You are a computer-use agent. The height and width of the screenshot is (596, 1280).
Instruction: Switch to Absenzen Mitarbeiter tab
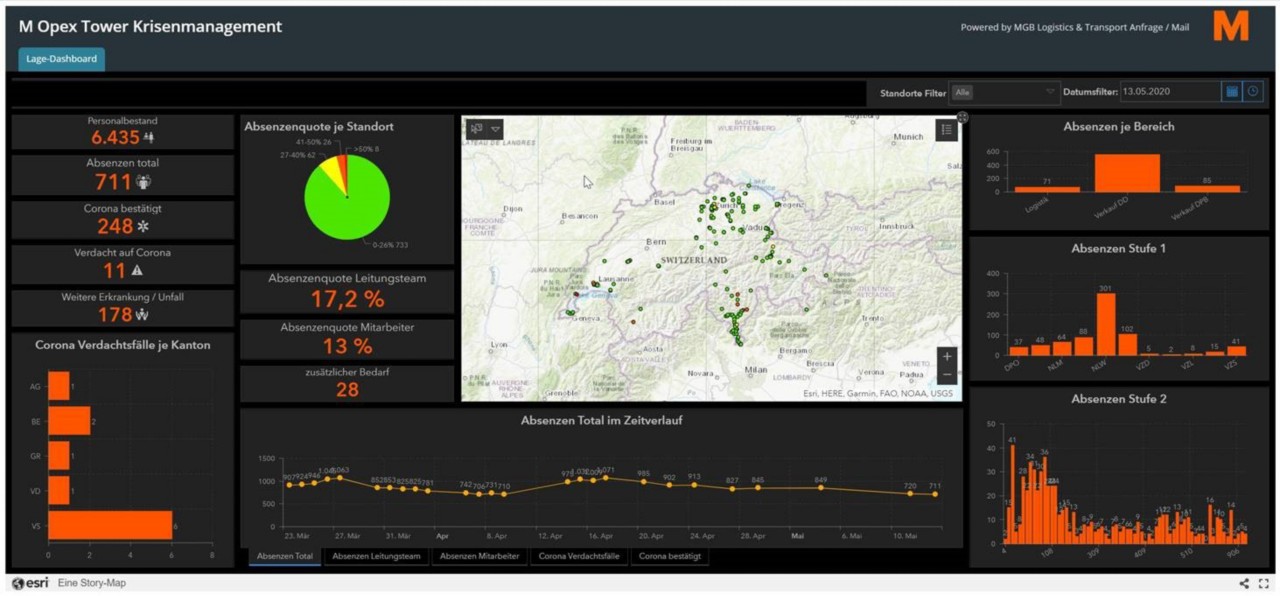pyautogui.click(x=479, y=556)
